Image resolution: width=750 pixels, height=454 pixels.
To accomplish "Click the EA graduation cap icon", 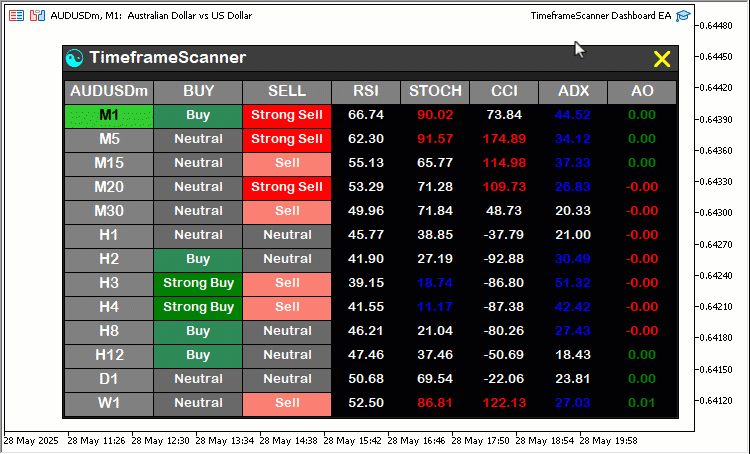I will point(683,16).
